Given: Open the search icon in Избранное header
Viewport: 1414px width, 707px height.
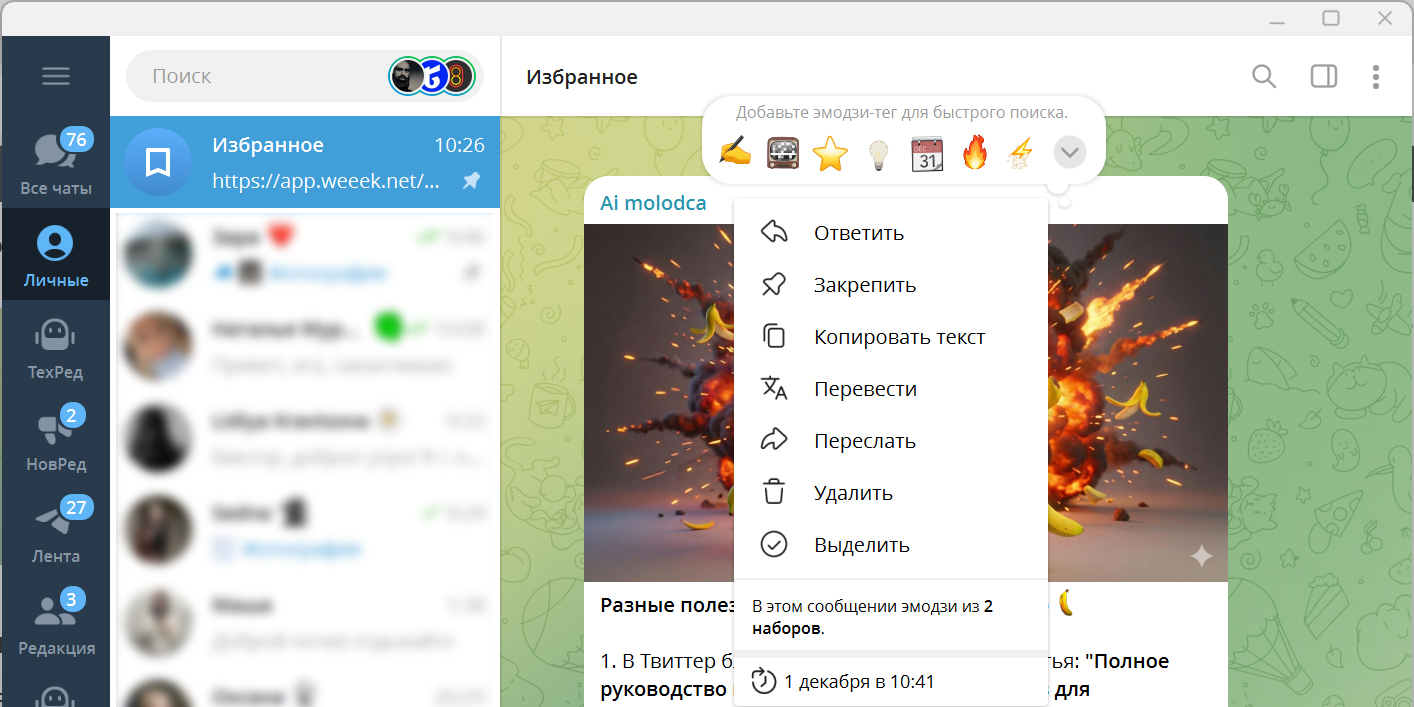Looking at the screenshot, I should [1263, 76].
